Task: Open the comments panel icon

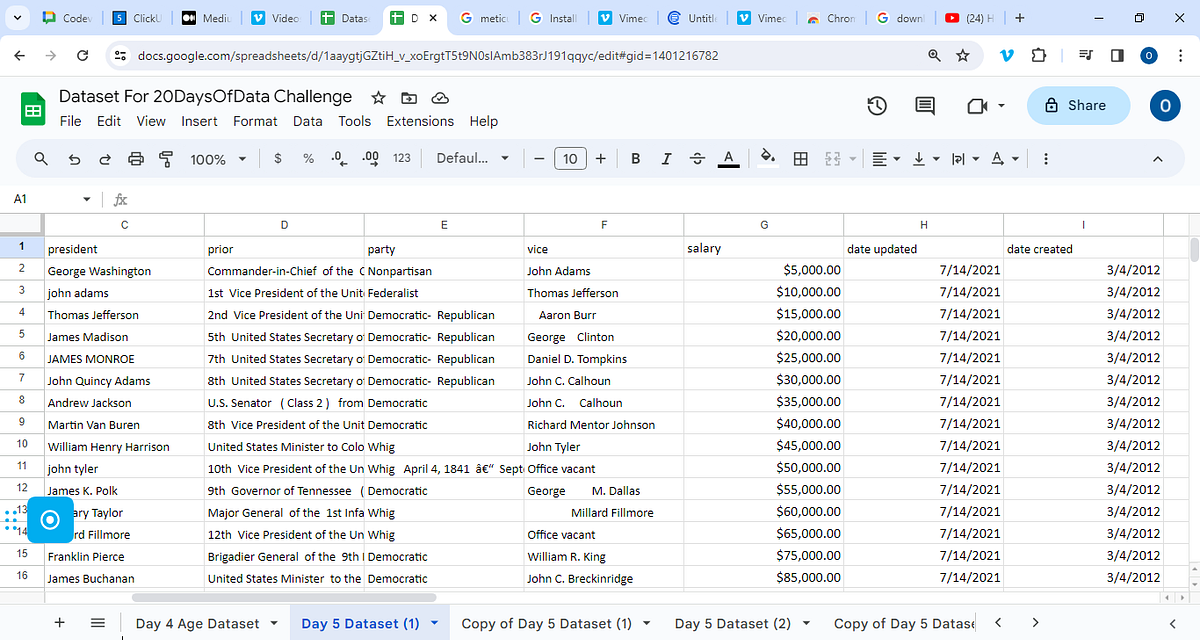Action: point(924,105)
